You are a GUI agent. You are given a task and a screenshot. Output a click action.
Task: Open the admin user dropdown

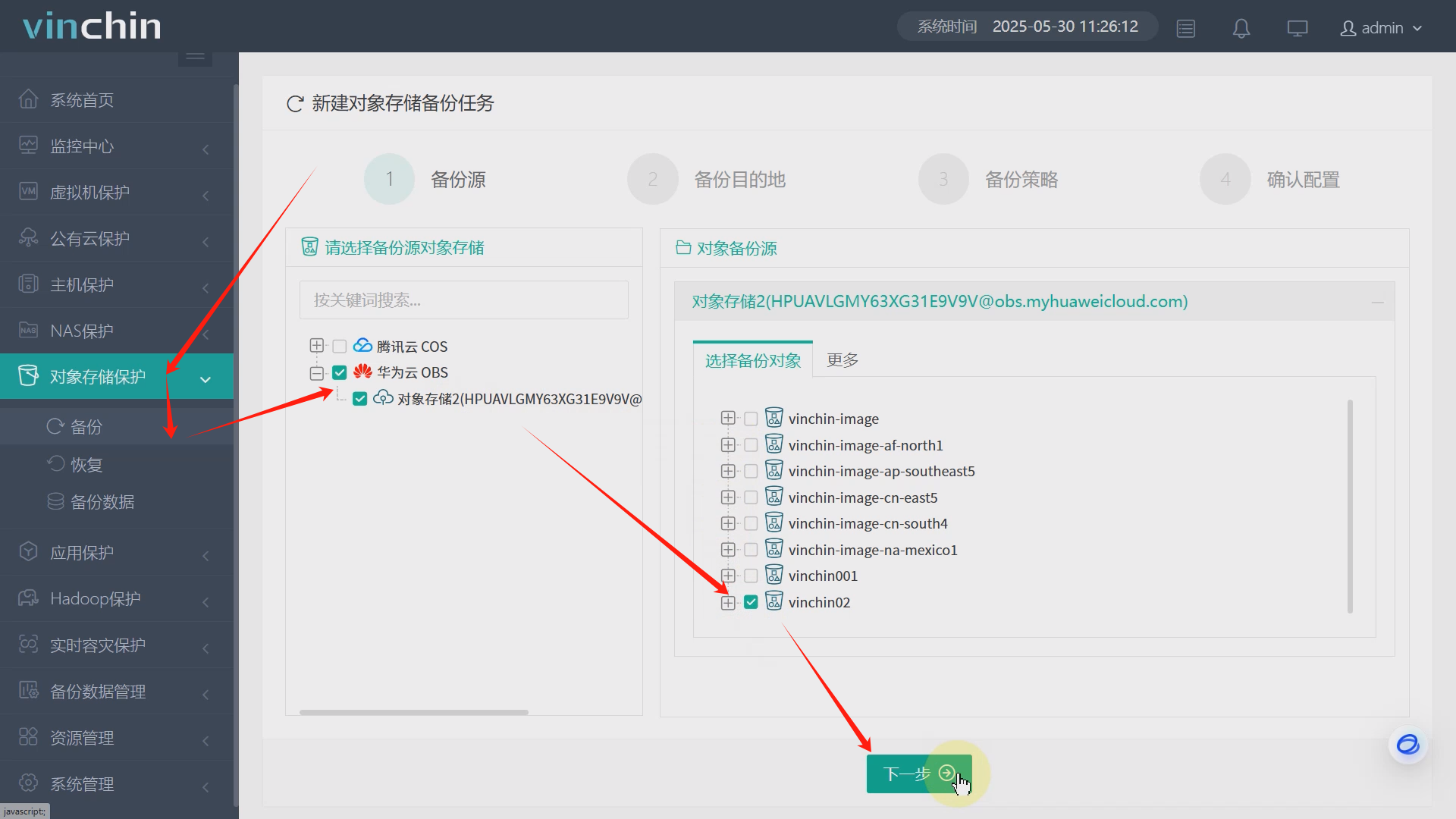(1381, 28)
